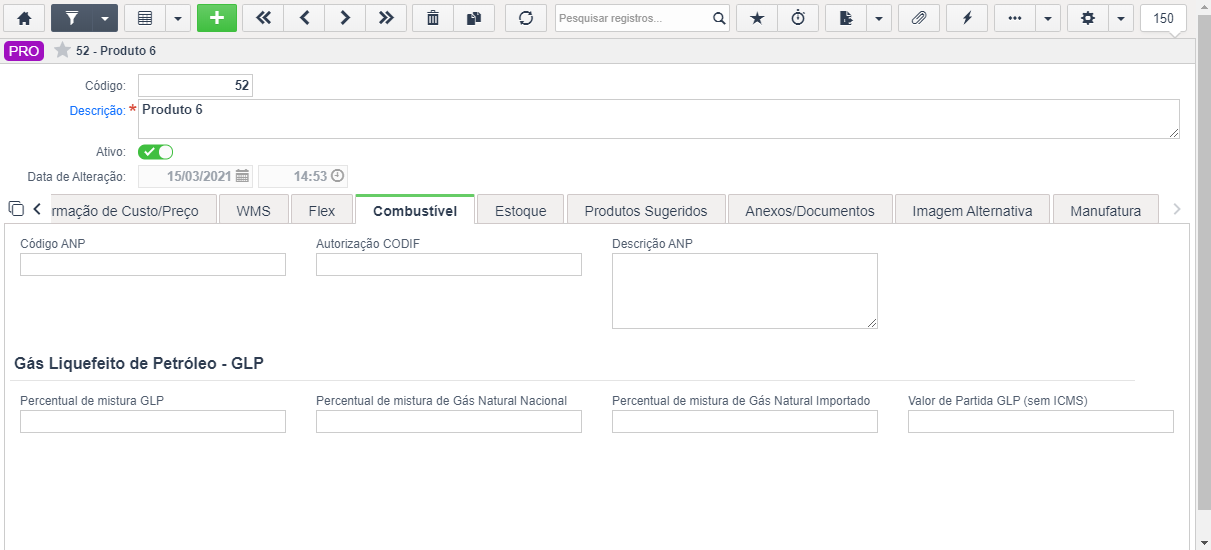This screenshot has height=550, width=1211.
Task: Click the Gás Natural Nacional percentage field
Action: click(x=449, y=422)
